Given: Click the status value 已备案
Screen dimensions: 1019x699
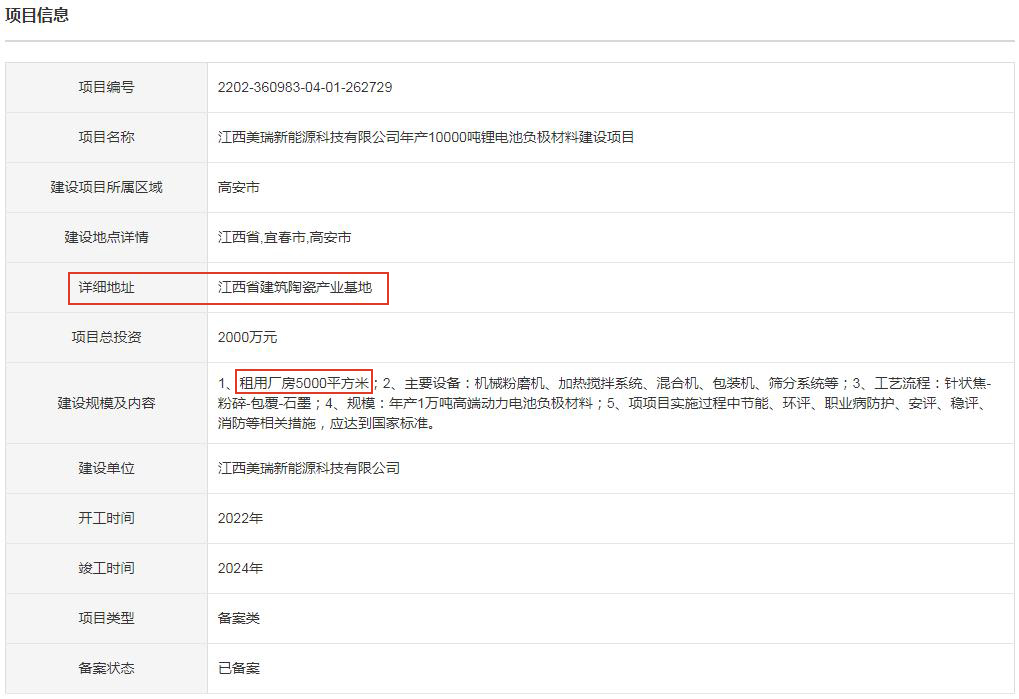Looking at the screenshot, I should (239, 668).
